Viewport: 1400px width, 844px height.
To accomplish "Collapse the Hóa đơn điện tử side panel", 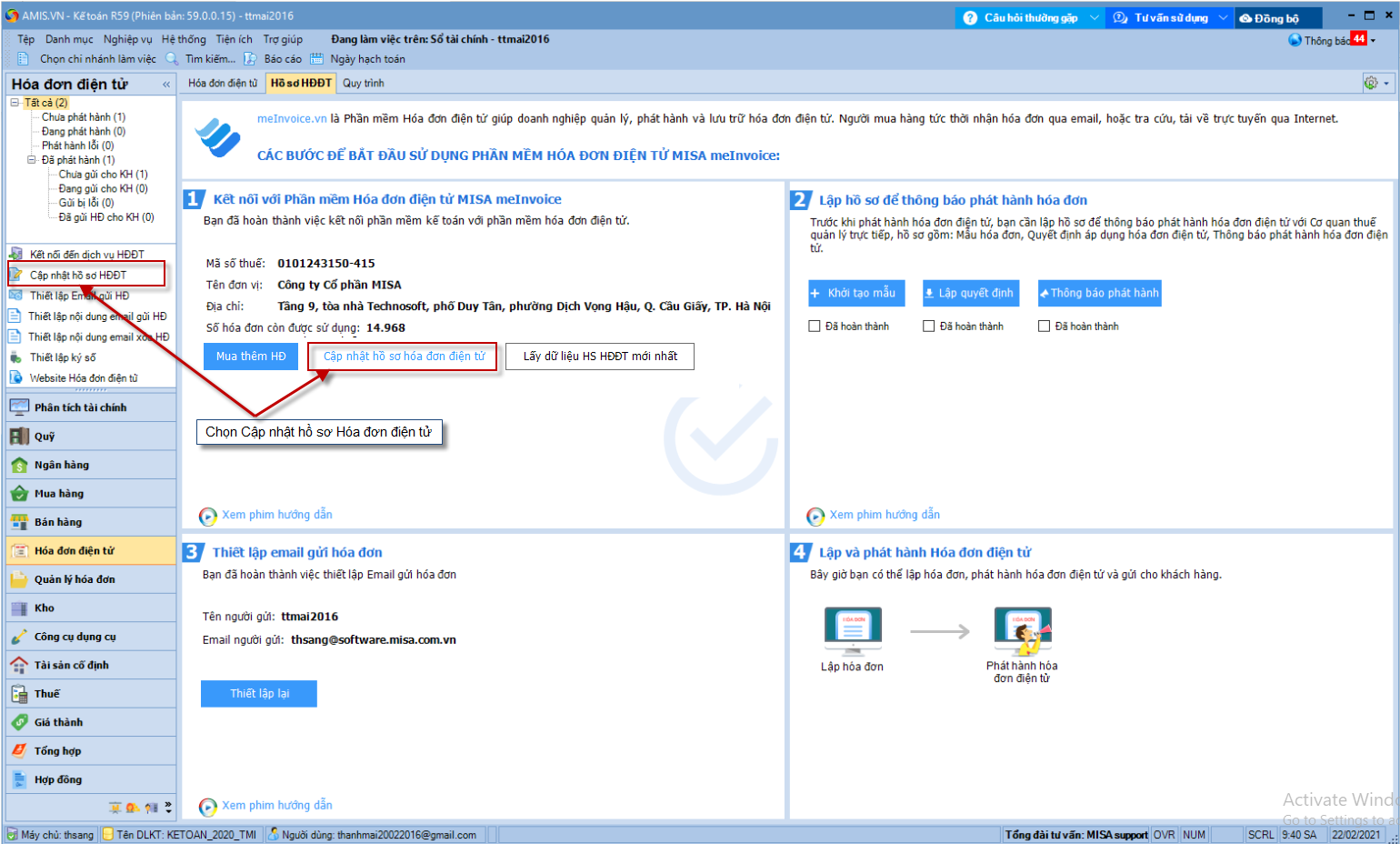I will (x=166, y=85).
